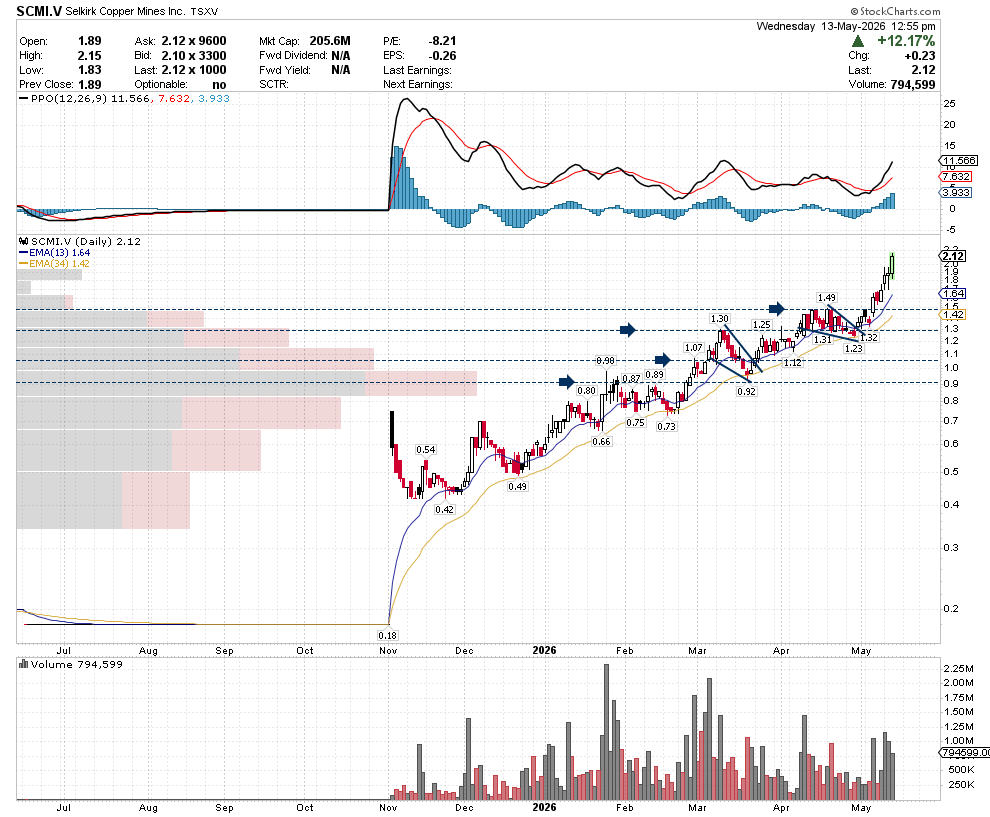Viewport: 990px width, 817px height.
Task: Click the 2026 label on volume panel axis
Action: coord(544,808)
